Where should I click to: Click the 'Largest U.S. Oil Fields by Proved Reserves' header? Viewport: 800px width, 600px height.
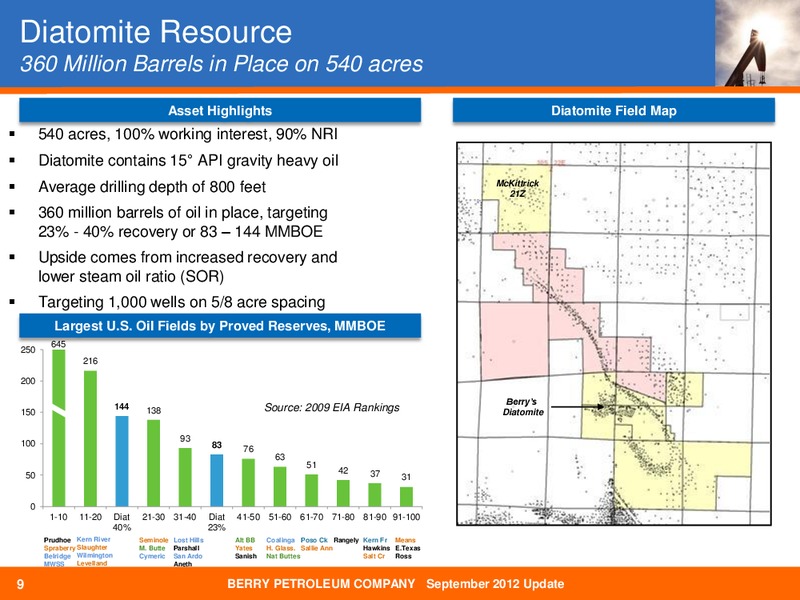click(x=220, y=326)
